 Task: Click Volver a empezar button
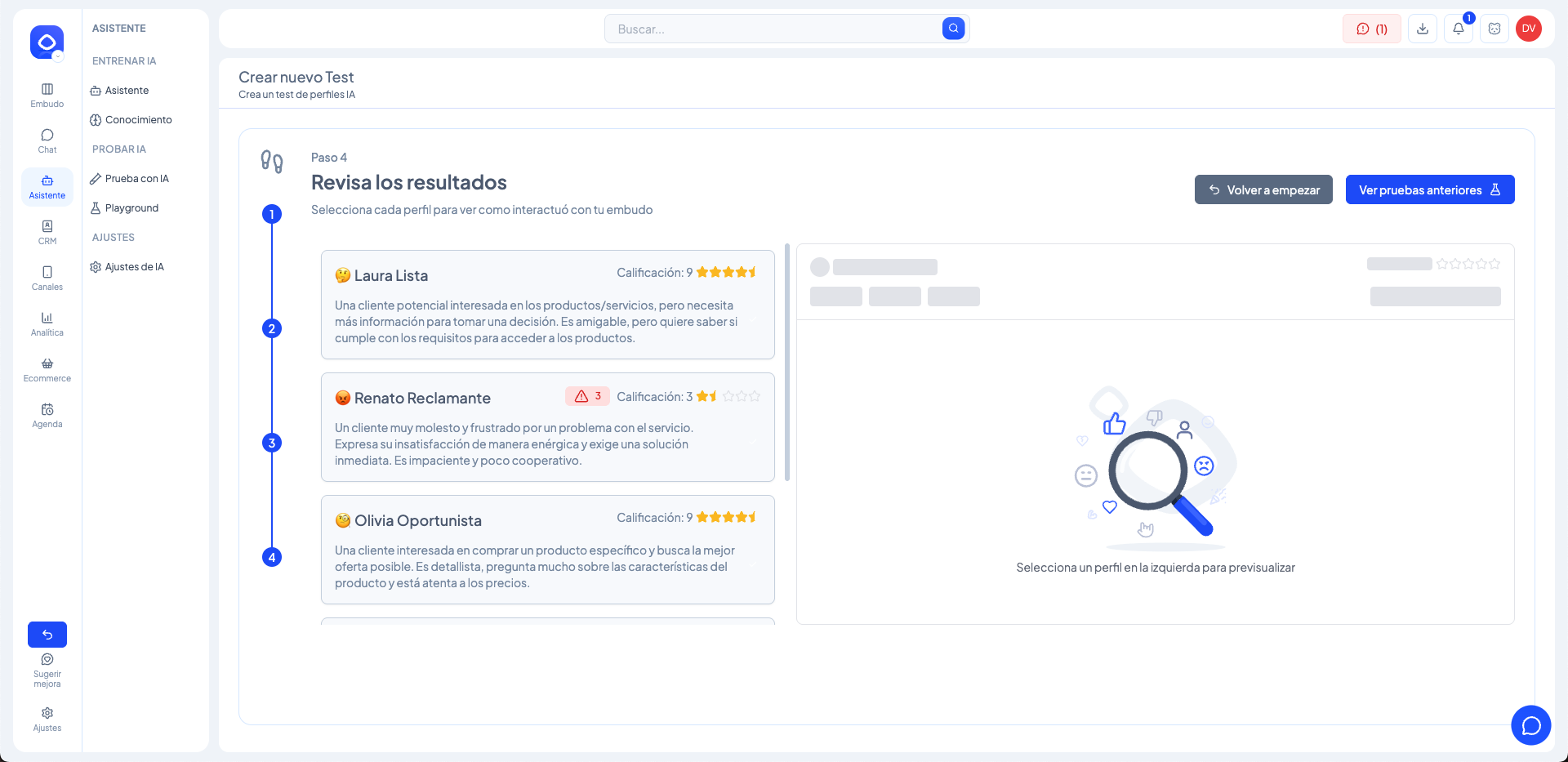tap(1263, 189)
